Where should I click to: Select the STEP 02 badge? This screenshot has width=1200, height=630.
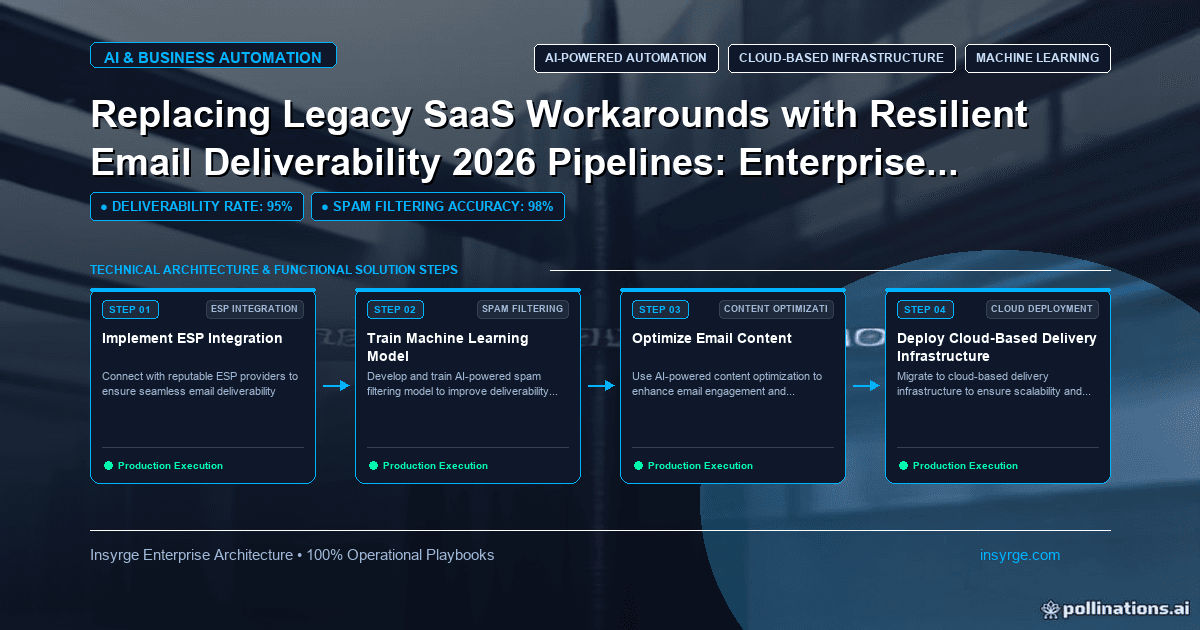tap(395, 310)
